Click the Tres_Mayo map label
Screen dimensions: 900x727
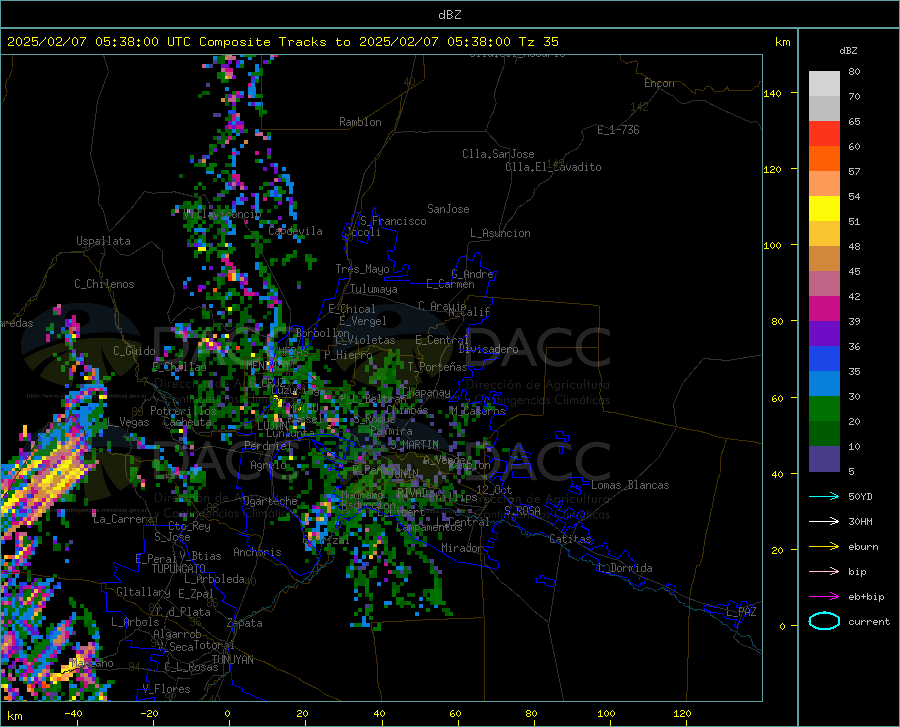pos(362,269)
